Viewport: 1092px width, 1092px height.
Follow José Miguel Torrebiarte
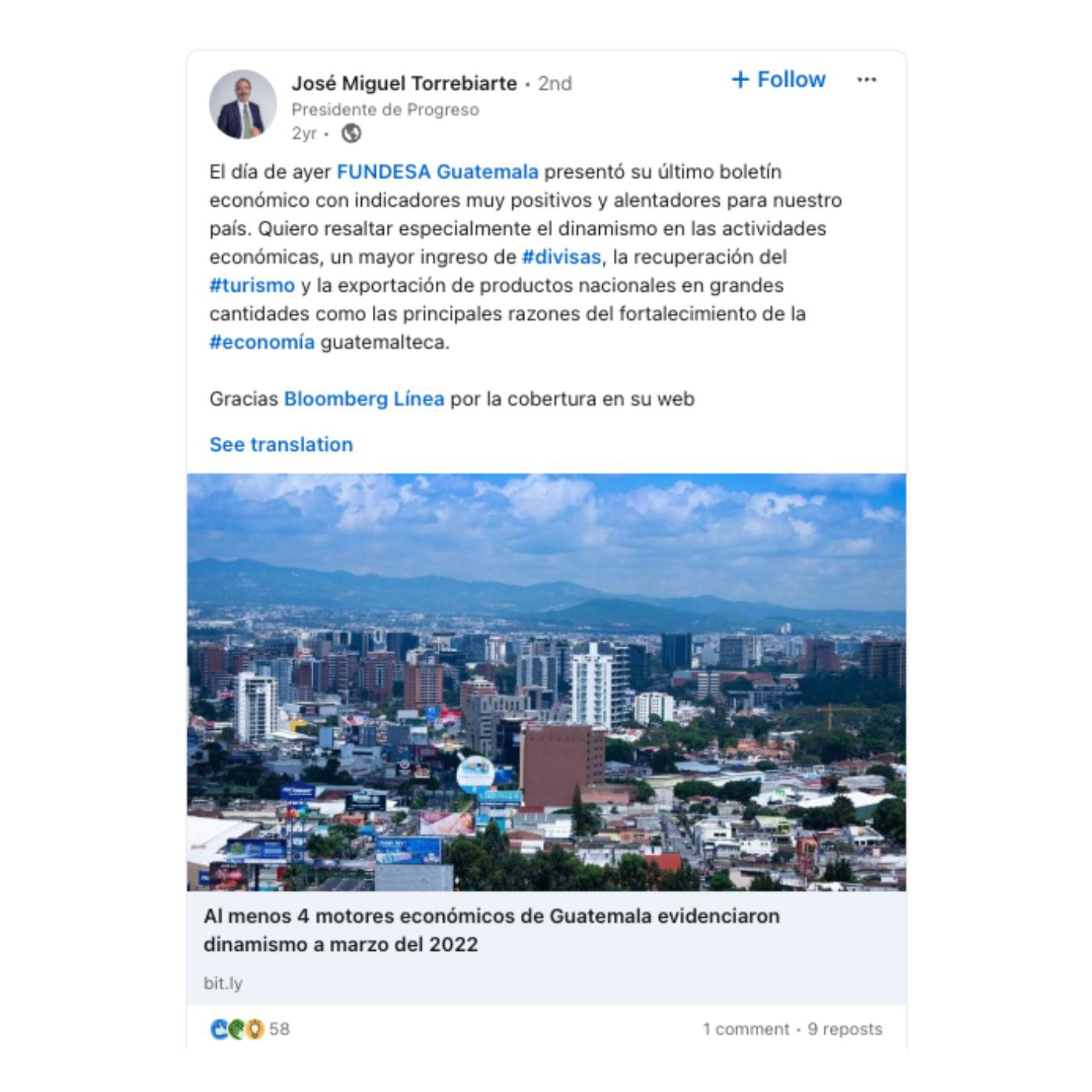778,80
